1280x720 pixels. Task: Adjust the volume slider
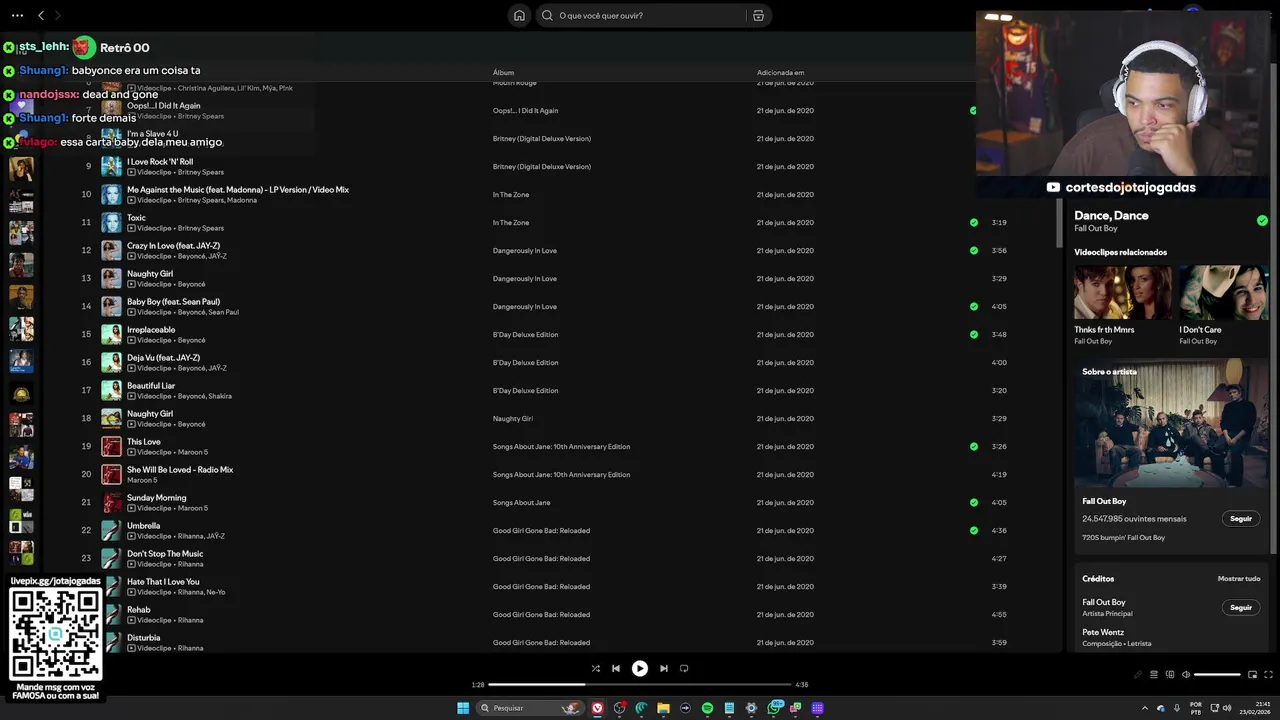[1217, 674]
